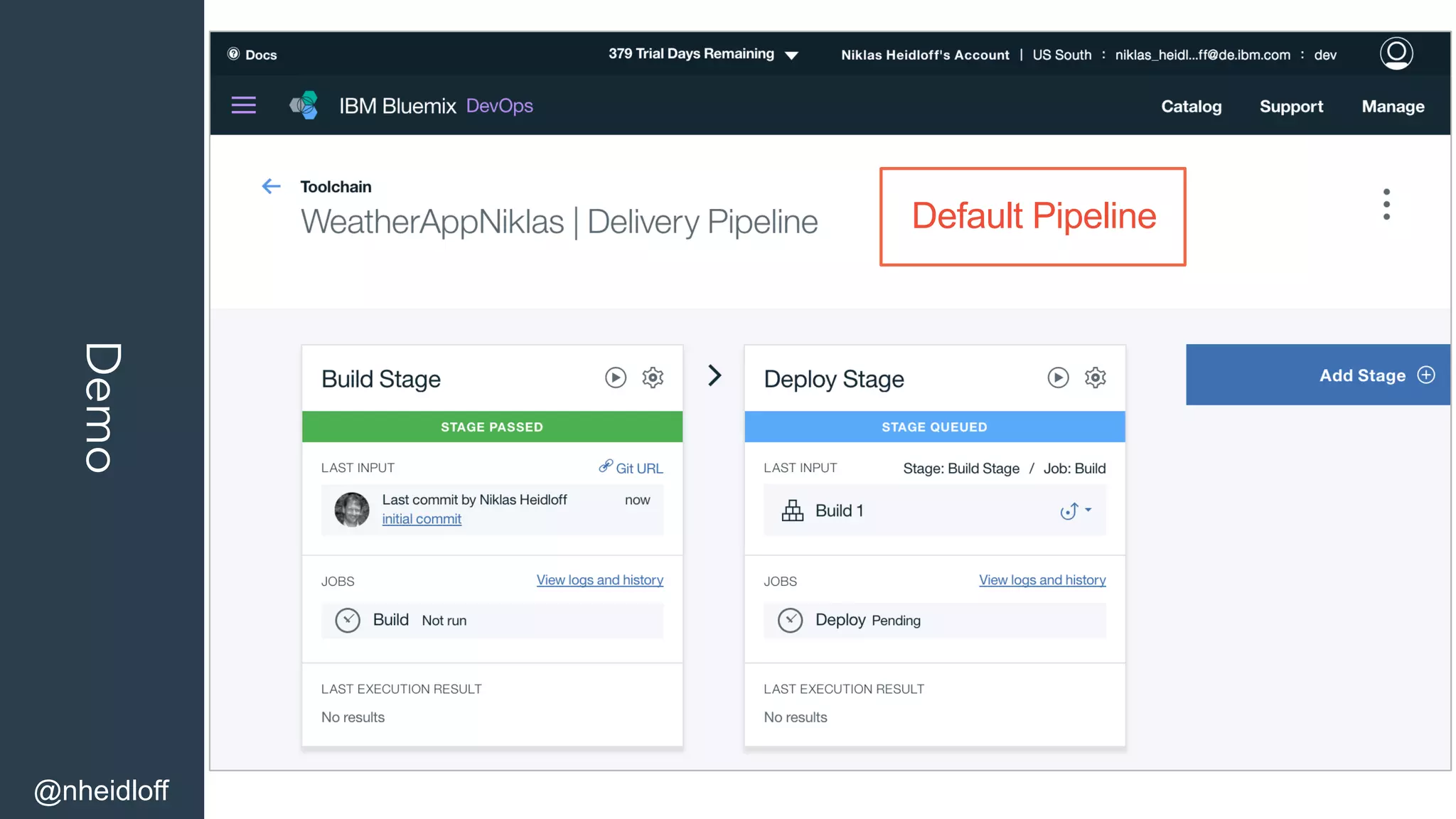Click the IBM Bluemix logo icon

click(x=304, y=105)
